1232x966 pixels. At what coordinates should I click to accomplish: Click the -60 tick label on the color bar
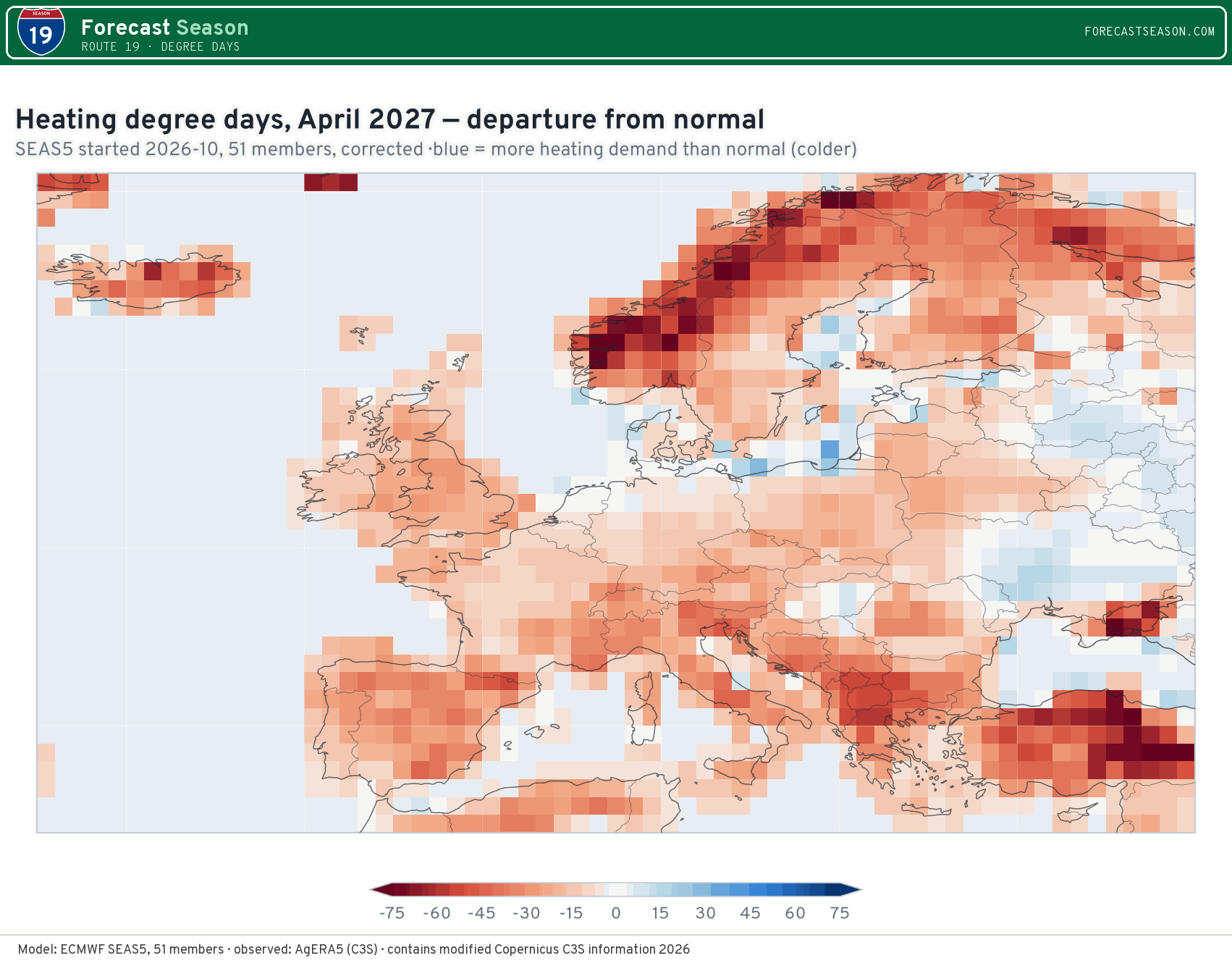(437, 913)
